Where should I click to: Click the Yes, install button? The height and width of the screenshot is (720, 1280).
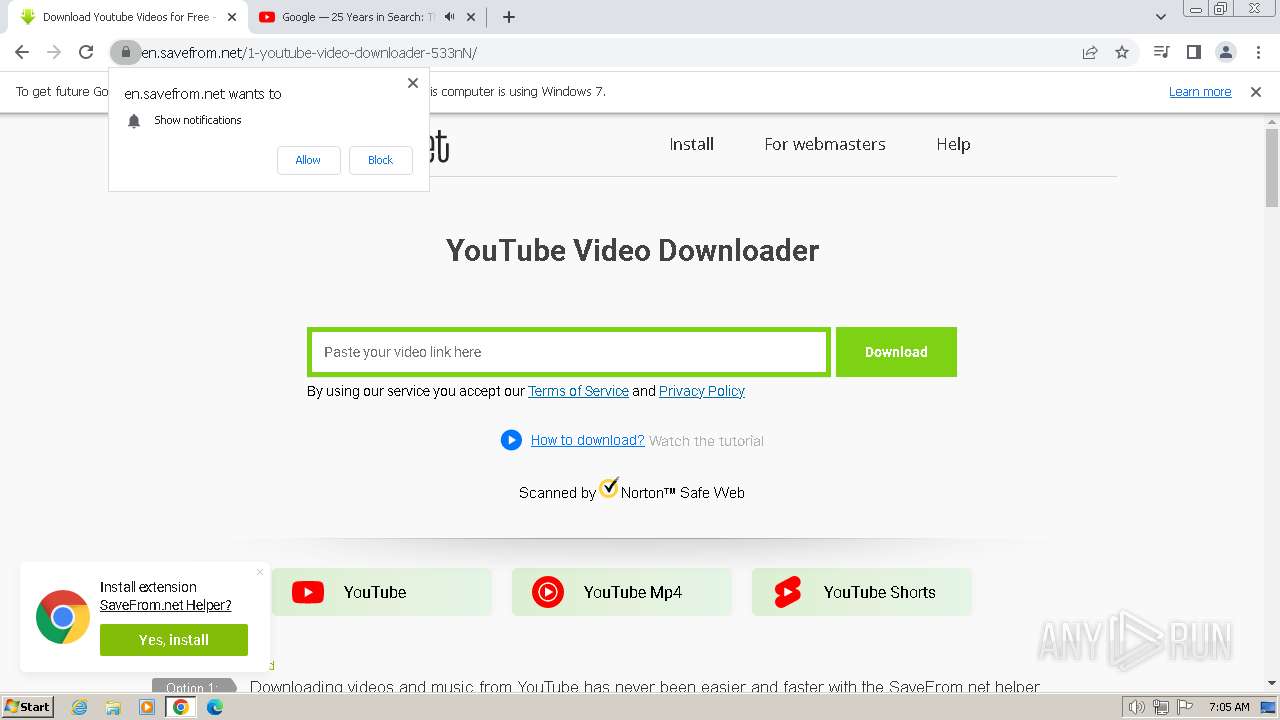click(174, 640)
